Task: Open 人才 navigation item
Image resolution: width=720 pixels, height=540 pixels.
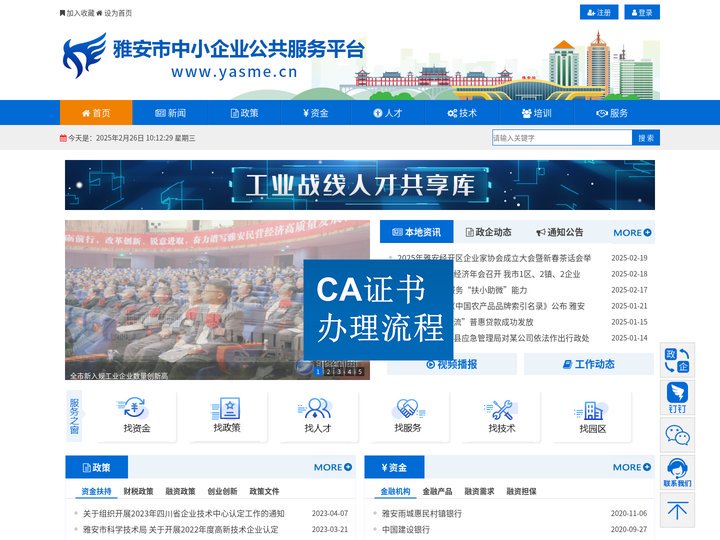Action: click(388, 113)
